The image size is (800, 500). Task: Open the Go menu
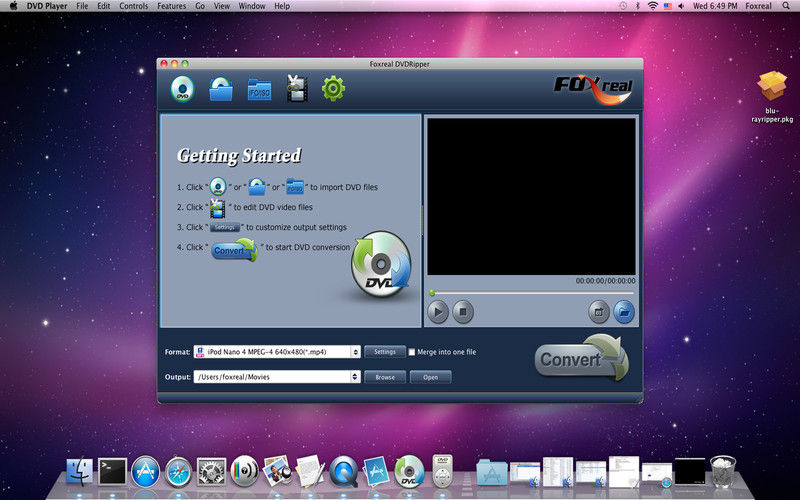(x=200, y=6)
